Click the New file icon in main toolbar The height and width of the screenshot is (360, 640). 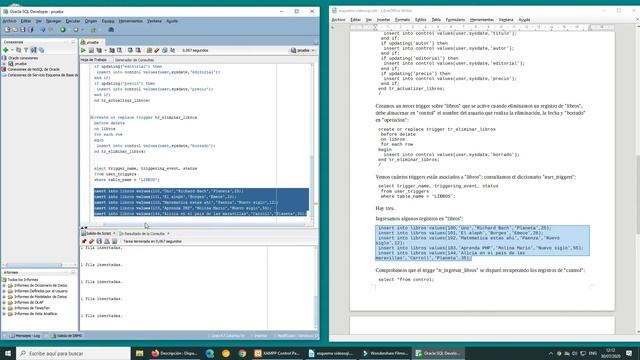click(7, 30)
